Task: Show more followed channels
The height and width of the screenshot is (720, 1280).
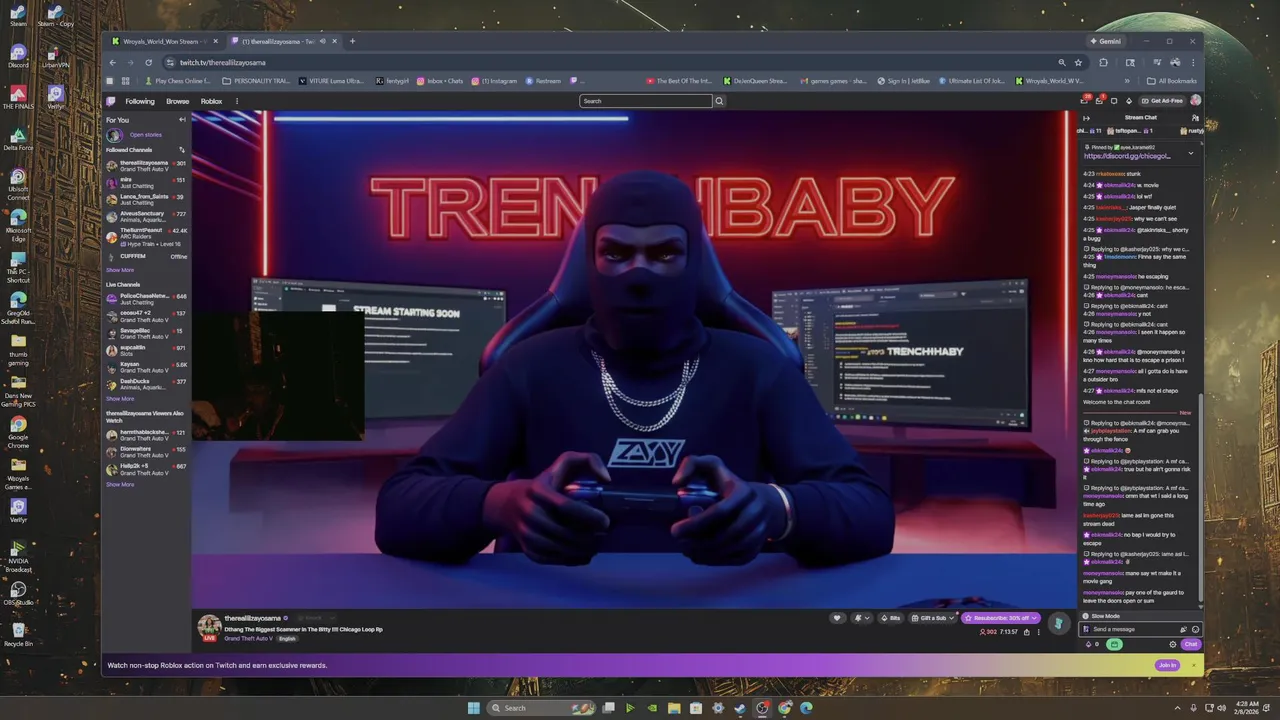Action: 120,270
